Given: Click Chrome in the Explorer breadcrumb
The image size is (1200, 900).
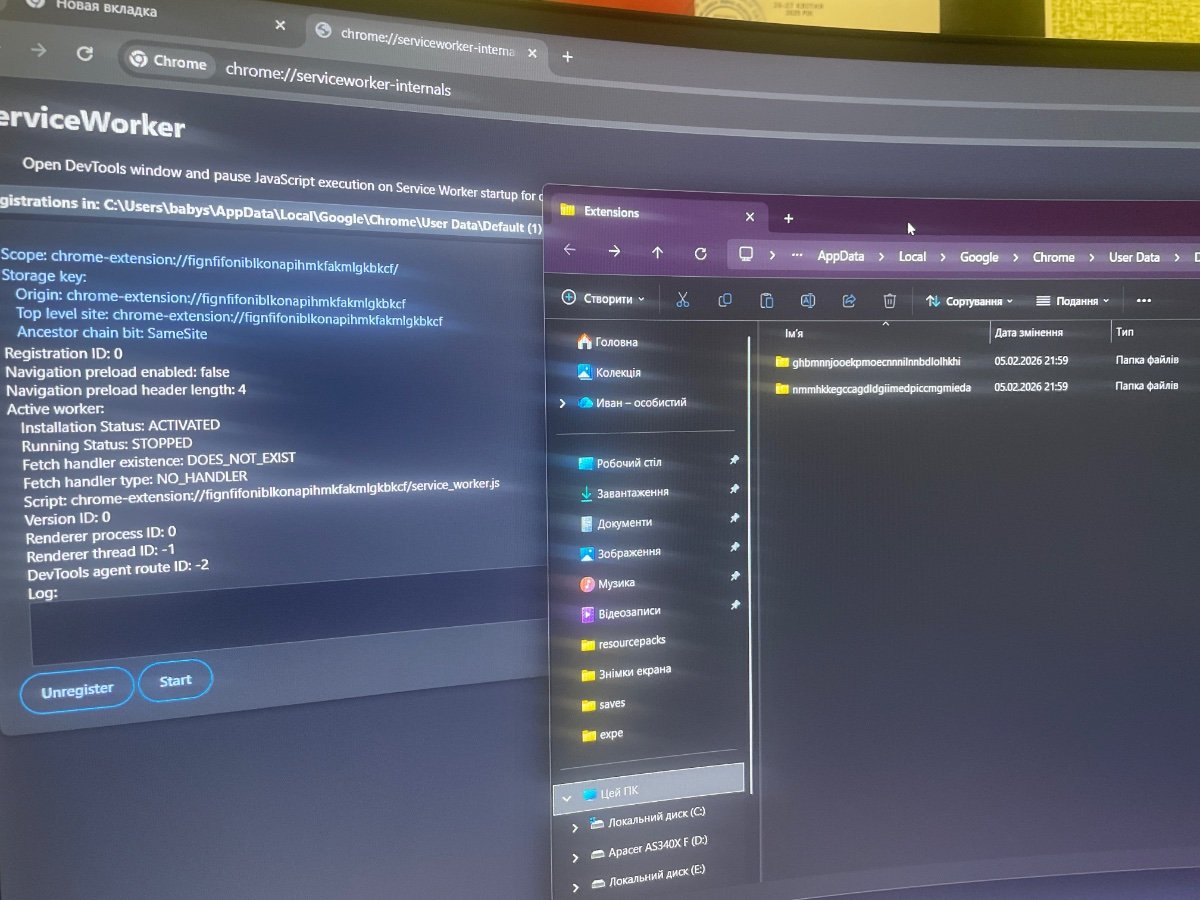Looking at the screenshot, I should [x=1053, y=257].
